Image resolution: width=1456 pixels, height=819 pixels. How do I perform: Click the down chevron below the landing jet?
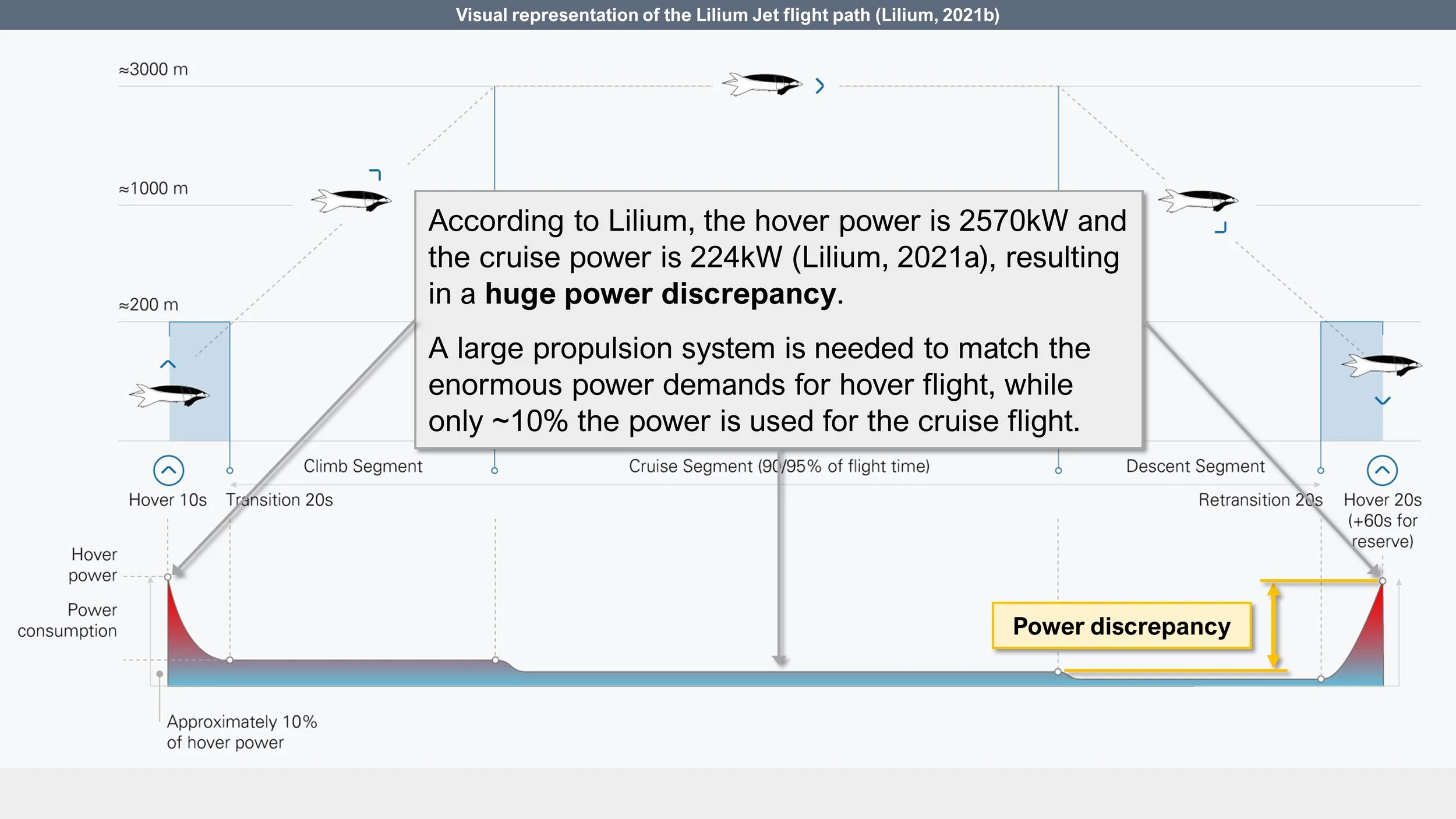pyautogui.click(x=1383, y=400)
